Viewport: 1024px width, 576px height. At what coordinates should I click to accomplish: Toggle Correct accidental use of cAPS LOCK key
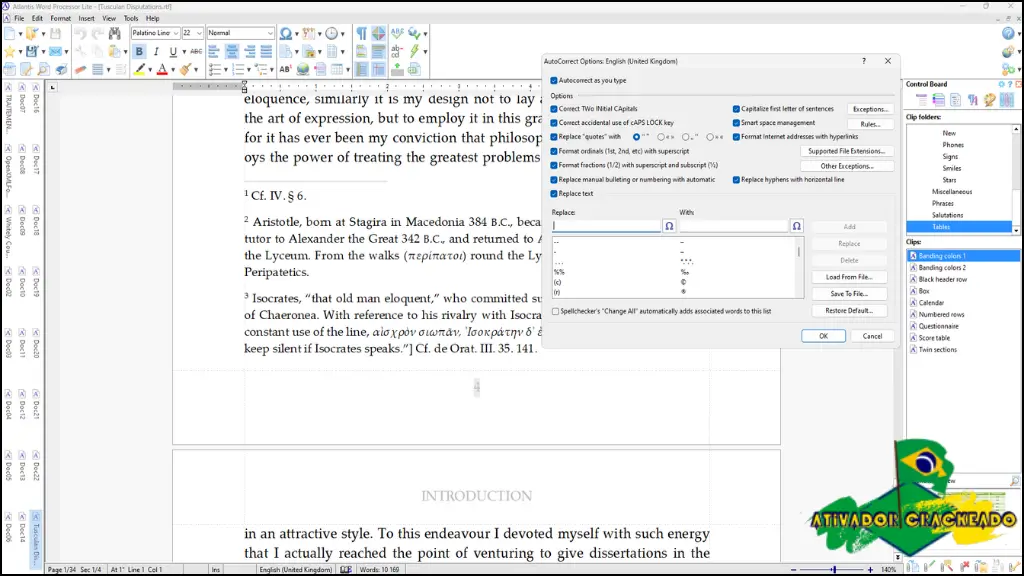tap(554, 123)
